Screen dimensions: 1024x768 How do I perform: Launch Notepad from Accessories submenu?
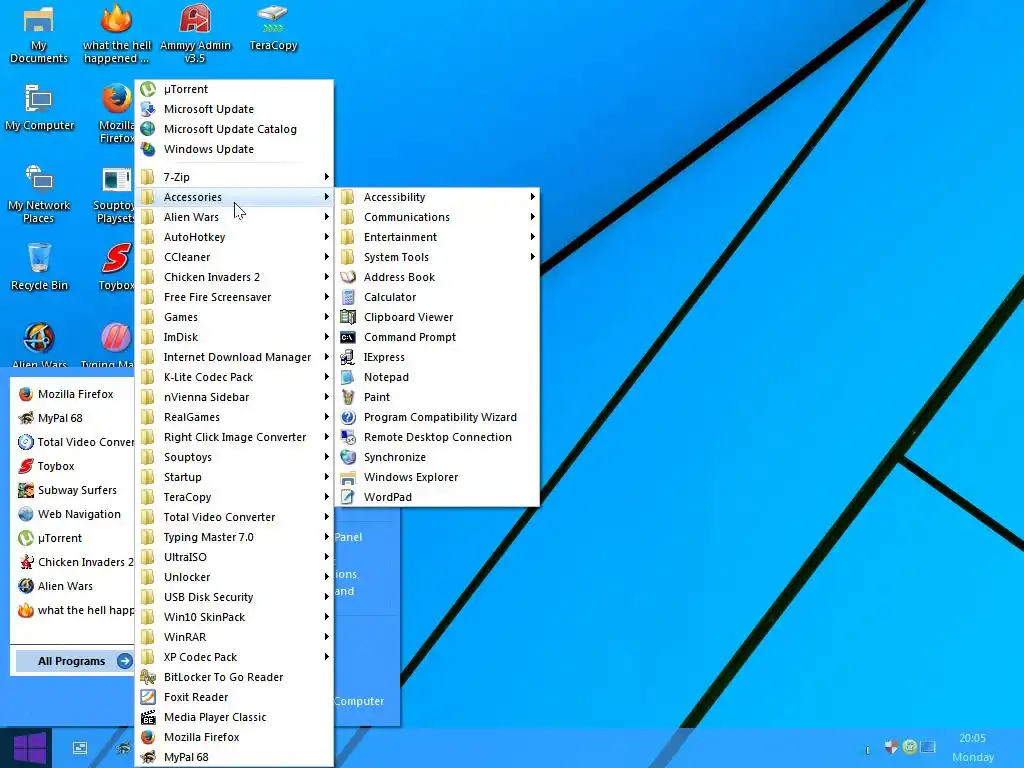[437, 377]
